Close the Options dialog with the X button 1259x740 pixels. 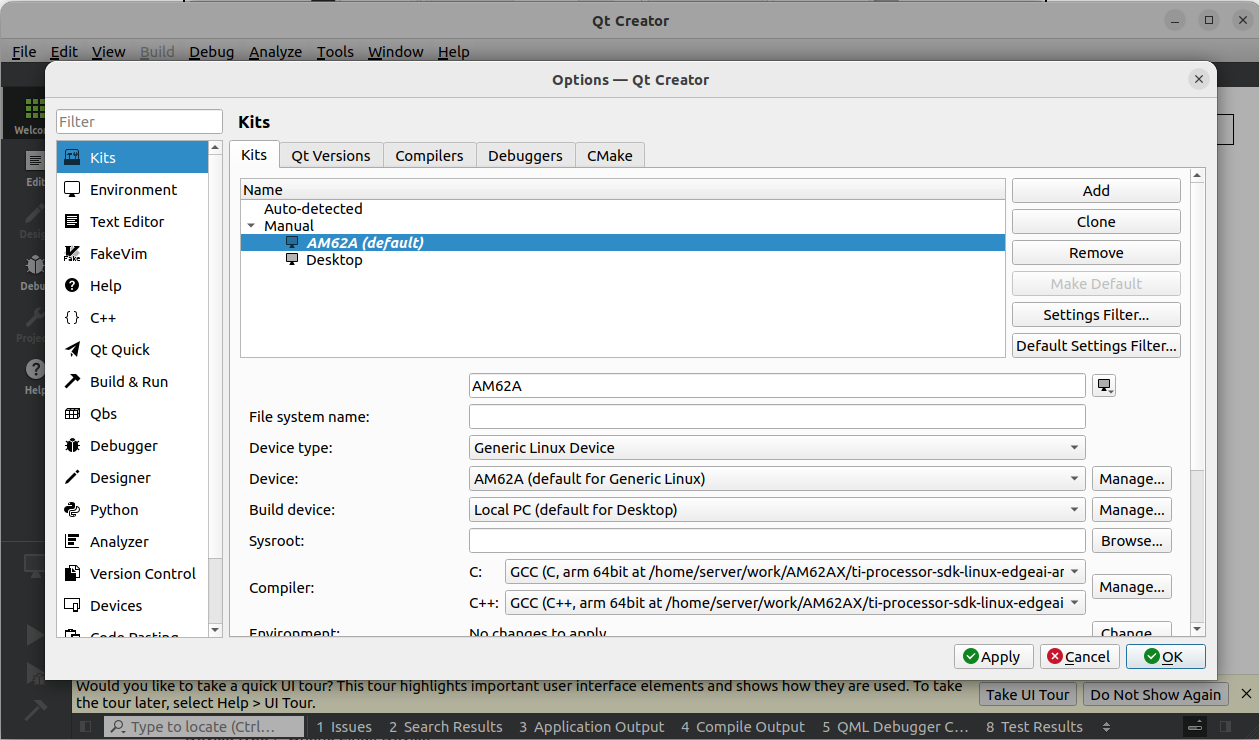(1198, 80)
